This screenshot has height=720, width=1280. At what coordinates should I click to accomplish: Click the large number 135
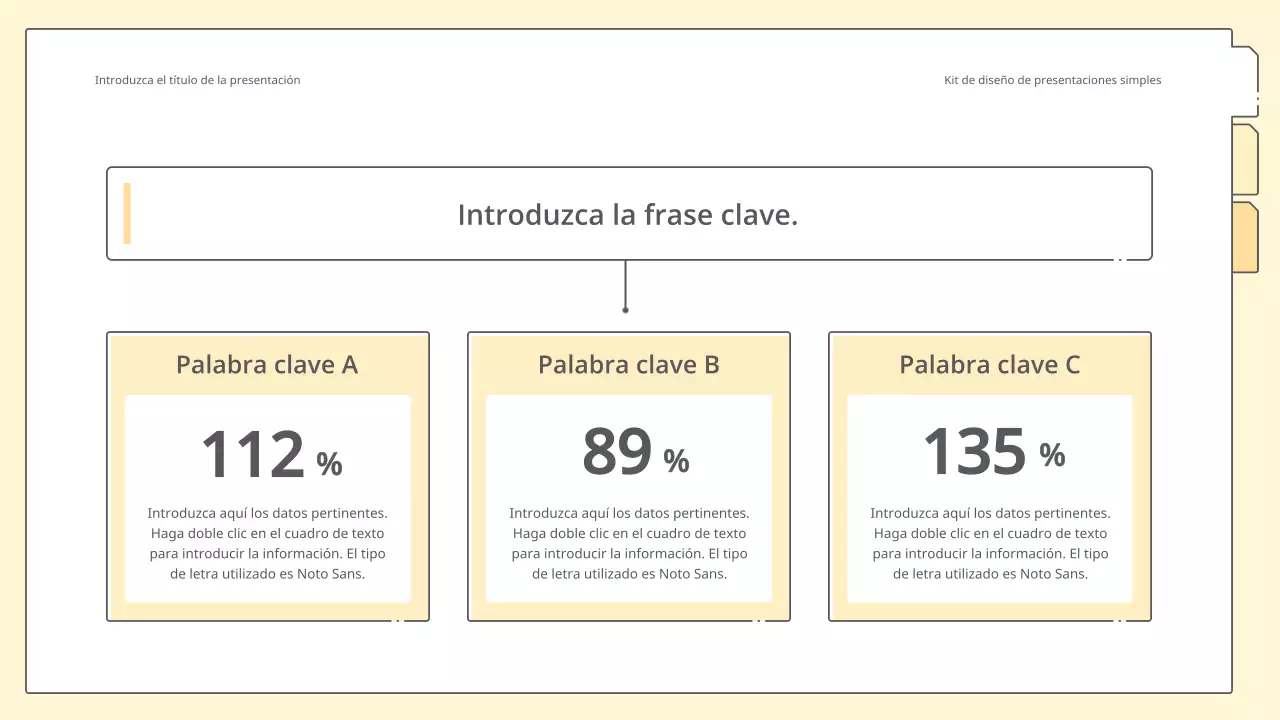(x=974, y=452)
